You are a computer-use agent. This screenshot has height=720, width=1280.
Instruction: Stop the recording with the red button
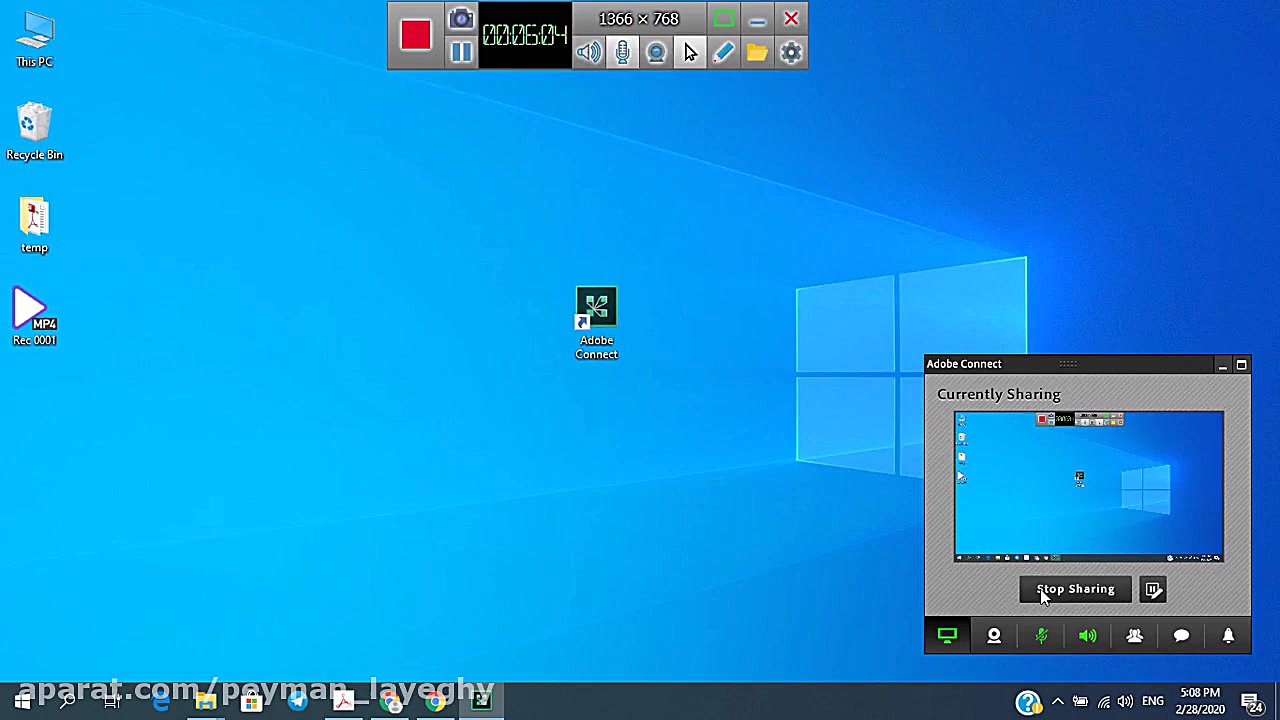416,36
